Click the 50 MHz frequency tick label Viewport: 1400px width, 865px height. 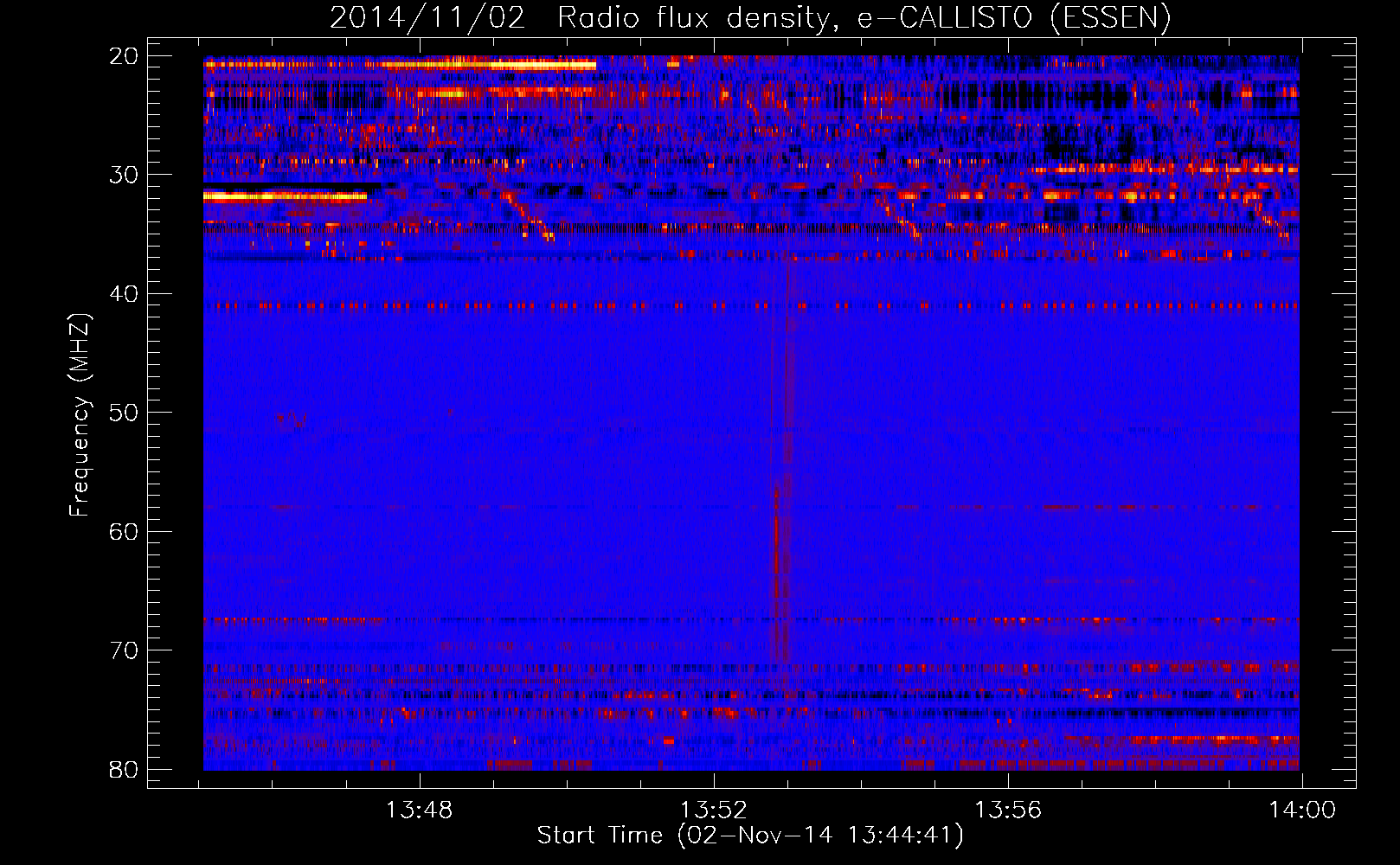coord(124,413)
